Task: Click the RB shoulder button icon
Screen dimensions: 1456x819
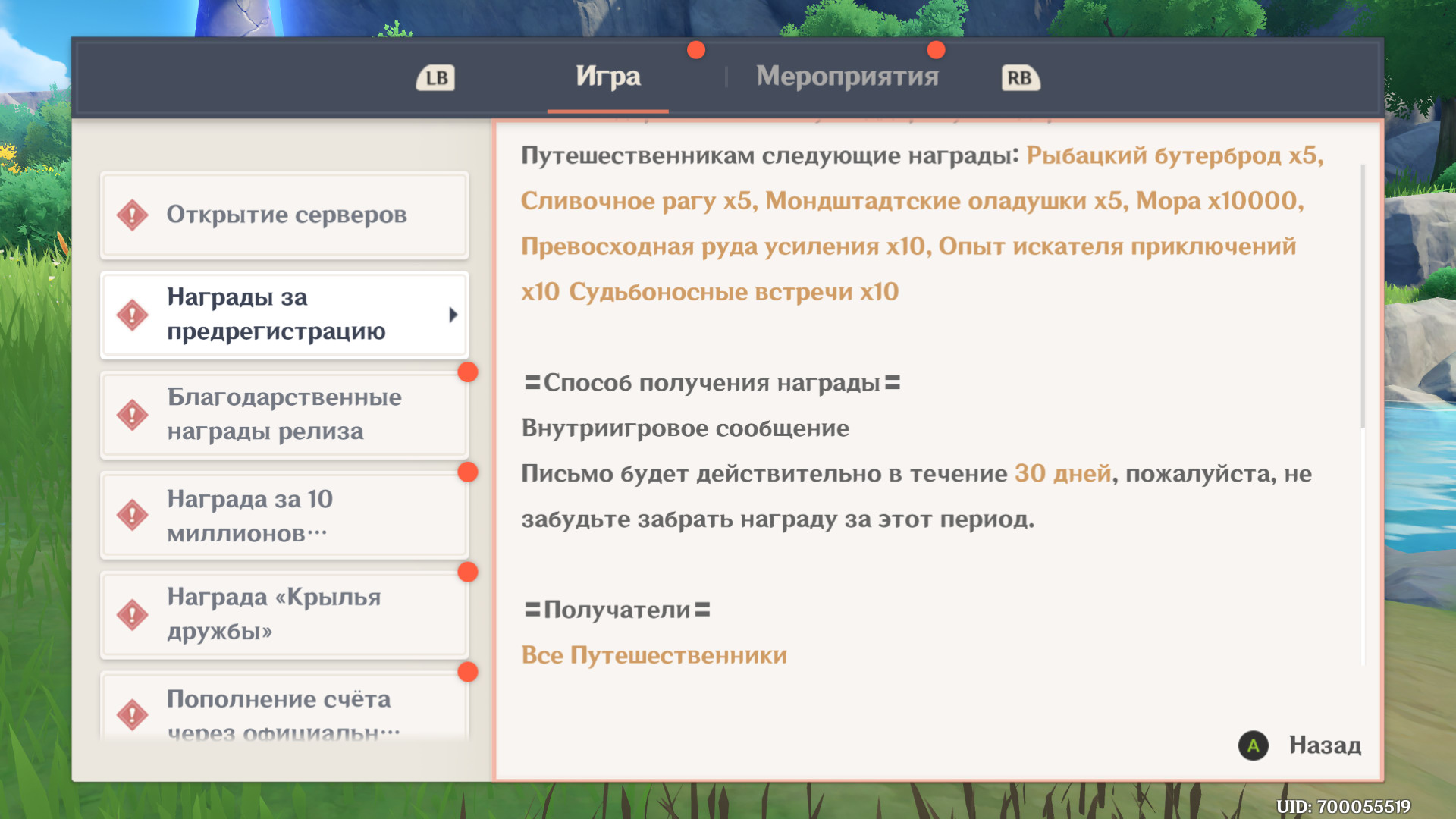Action: (1020, 77)
